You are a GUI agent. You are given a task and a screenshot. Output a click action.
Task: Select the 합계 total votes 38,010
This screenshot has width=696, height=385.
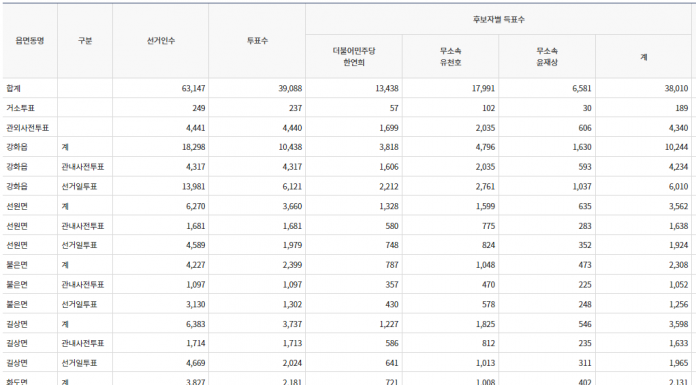[676, 88]
